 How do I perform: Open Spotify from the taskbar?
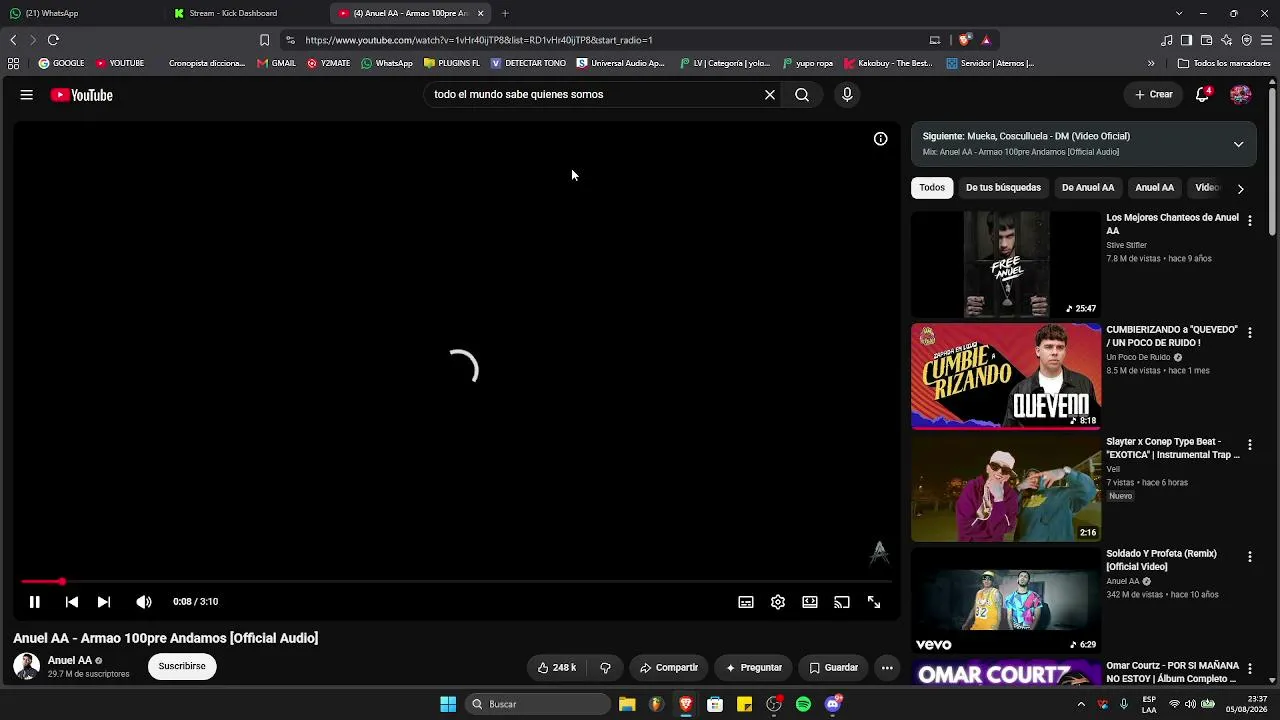coord(803,704)
